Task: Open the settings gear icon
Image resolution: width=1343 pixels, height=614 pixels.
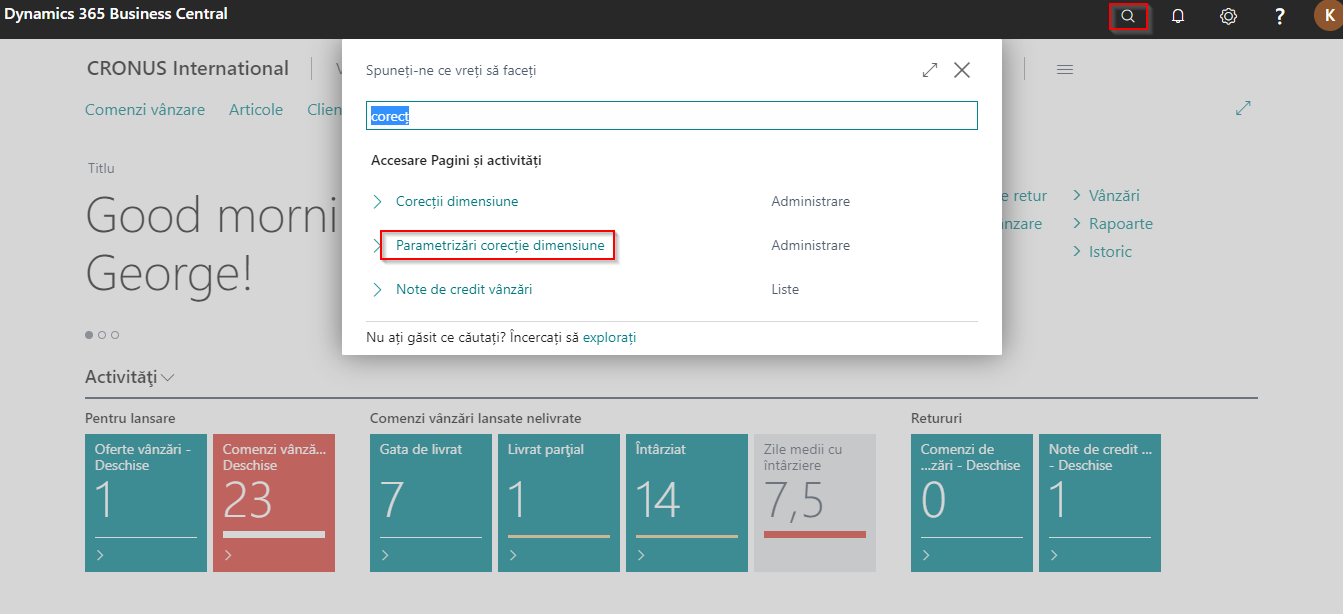Action: 1229,16
